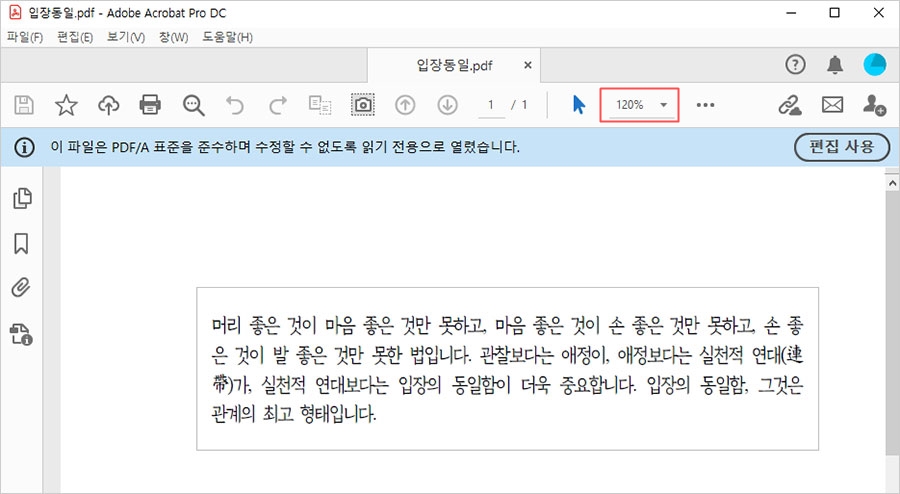Screen dimensions: 900x494
Task: Open notifications bell icon
Action: click(x=835, y=65)
